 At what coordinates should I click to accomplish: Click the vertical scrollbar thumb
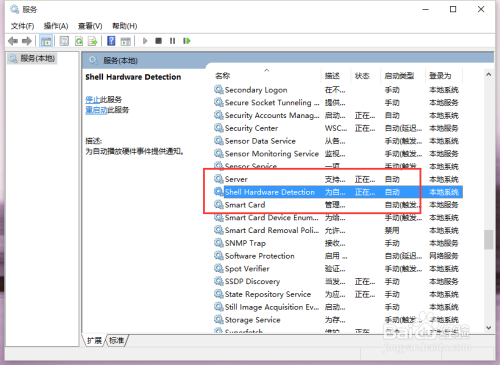tap(488, 239)
